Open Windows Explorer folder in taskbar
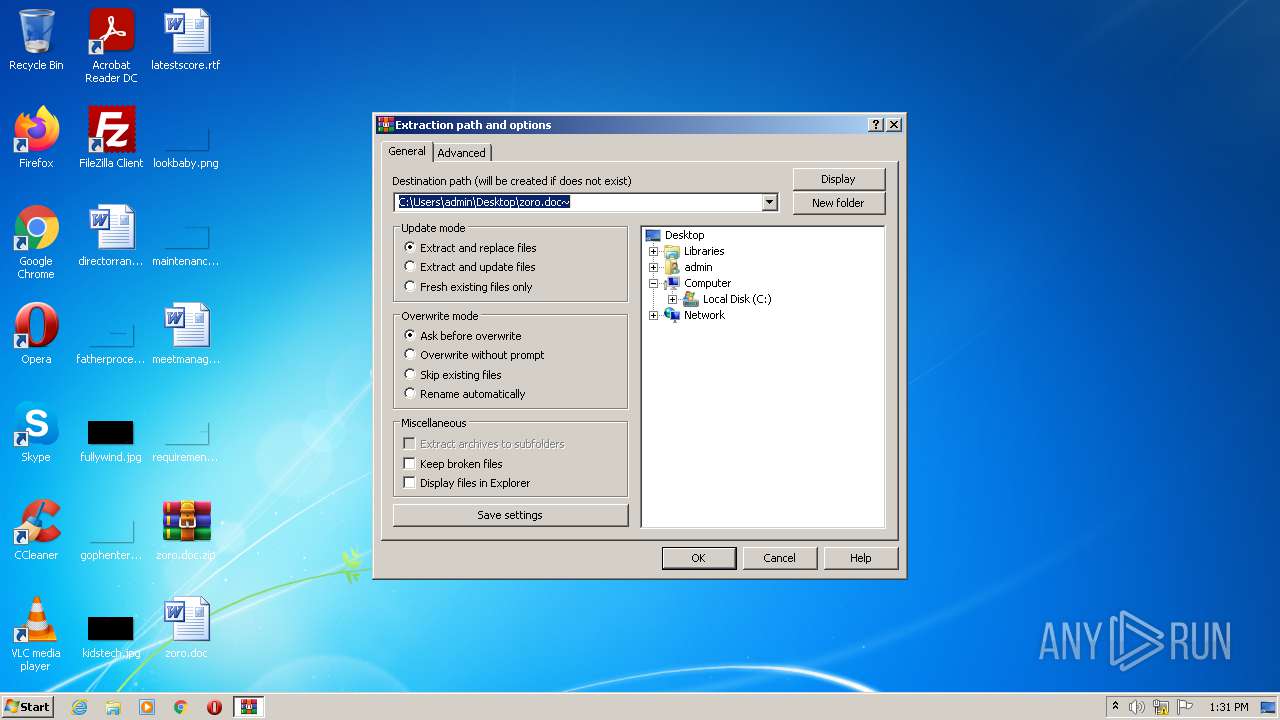 click(x=113, y=707)
